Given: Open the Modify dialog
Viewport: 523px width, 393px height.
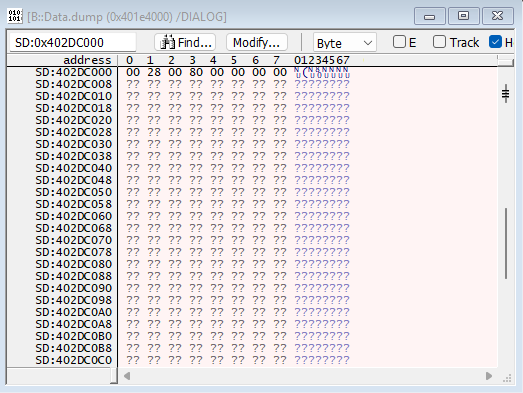Looking at the screenshot, I should click(256, 42).
